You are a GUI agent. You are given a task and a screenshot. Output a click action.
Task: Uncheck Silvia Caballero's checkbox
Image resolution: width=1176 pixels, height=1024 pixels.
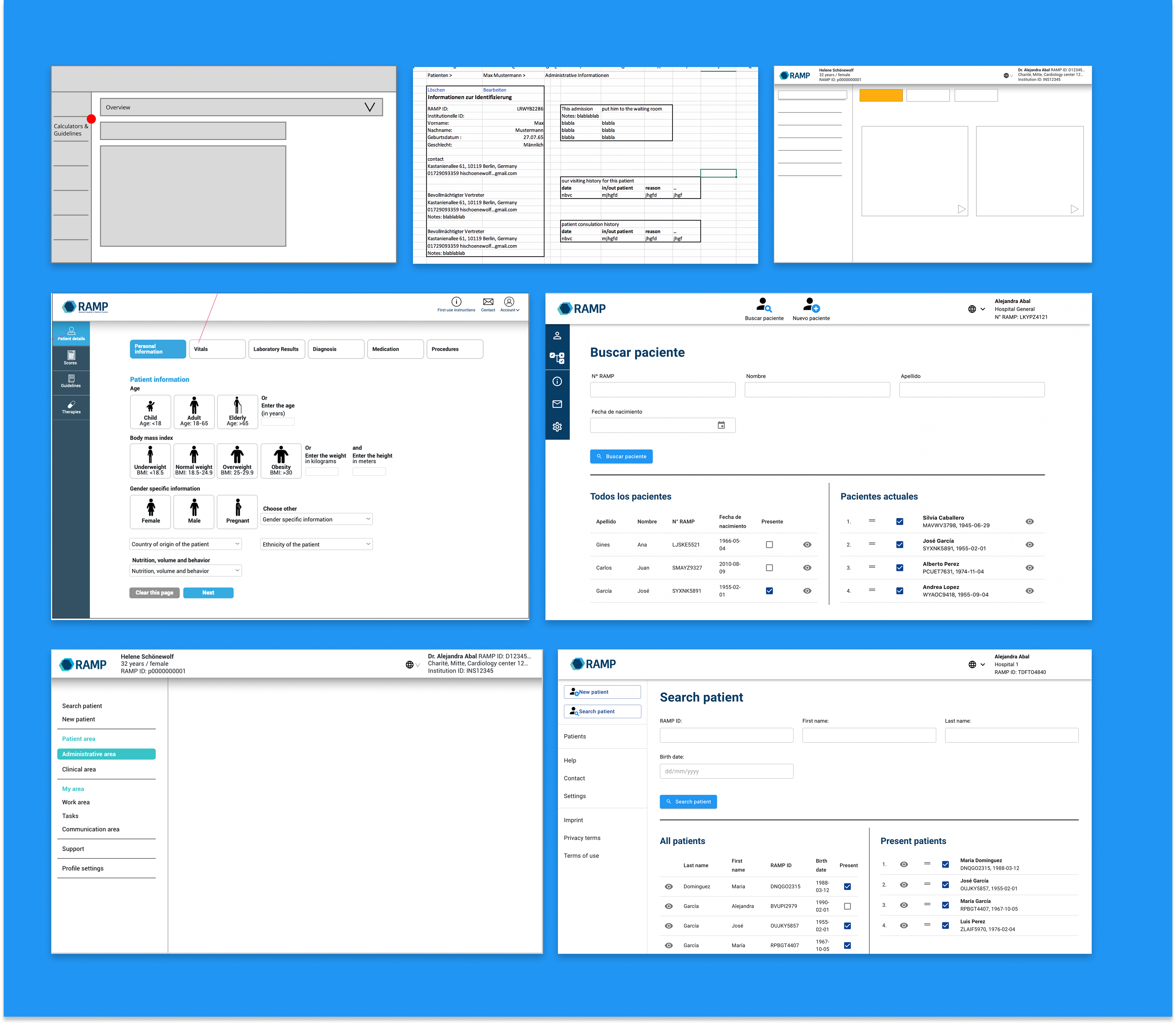(x=899, y=522)
